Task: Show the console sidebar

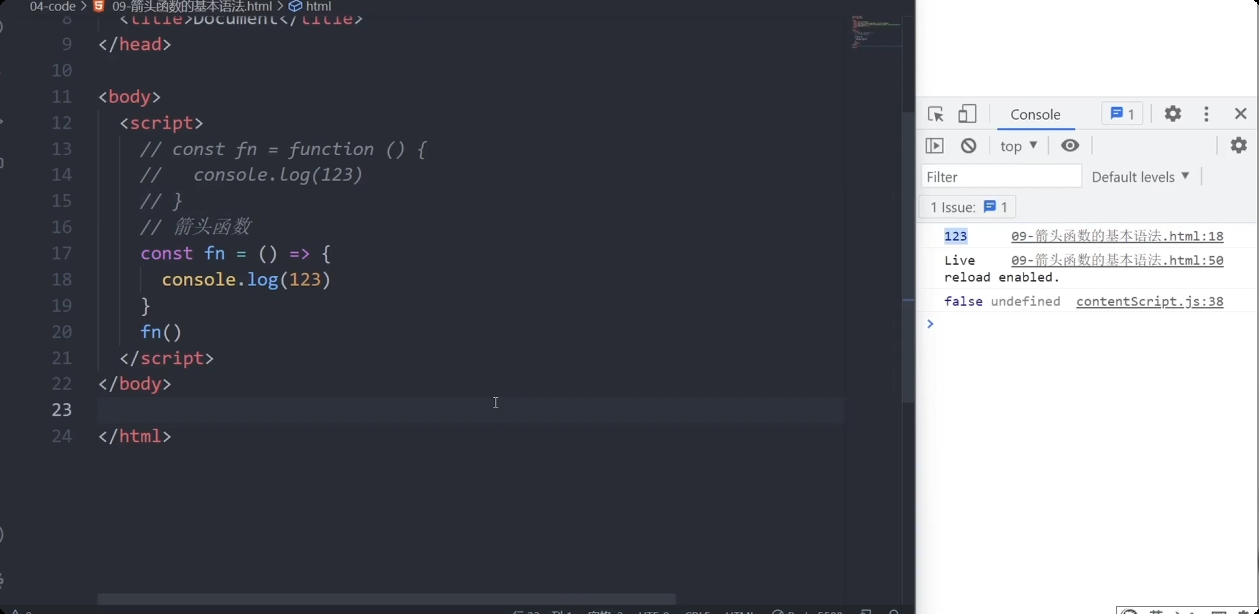Action: click(935, 146)
